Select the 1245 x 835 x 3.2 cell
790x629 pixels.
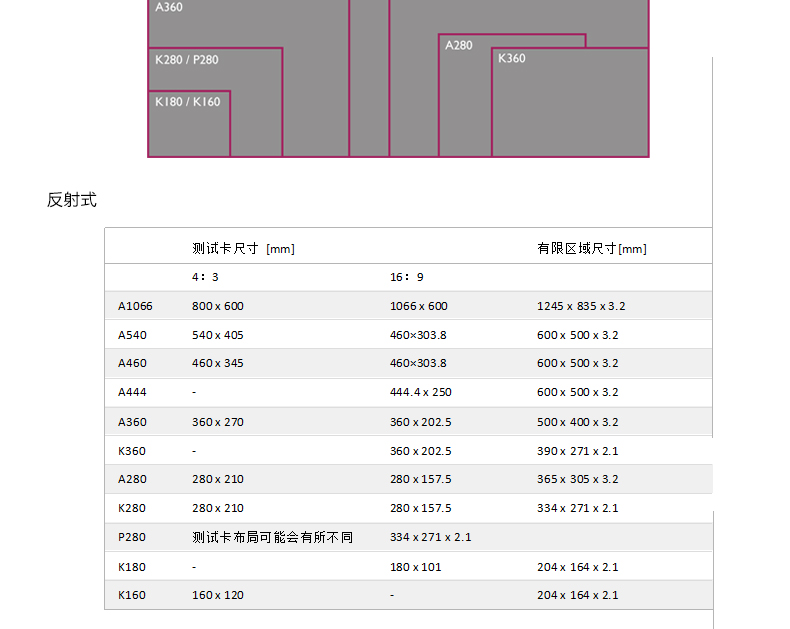tap(580, 306)
